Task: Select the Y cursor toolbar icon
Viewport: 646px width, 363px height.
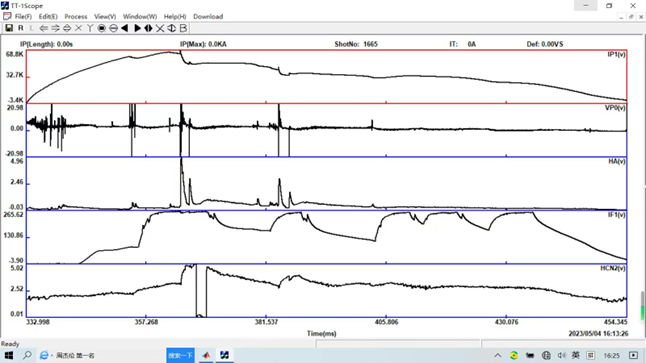Action: [x=90, y=28]
